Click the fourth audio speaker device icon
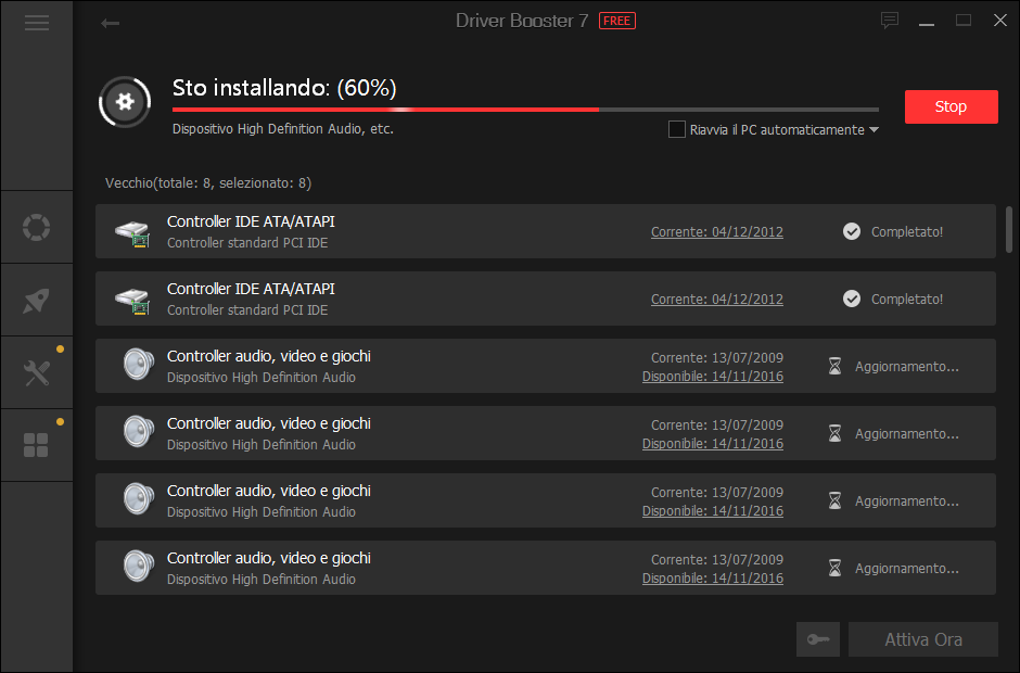This screenshot has width=1020, height=673. tap(139, 566)
